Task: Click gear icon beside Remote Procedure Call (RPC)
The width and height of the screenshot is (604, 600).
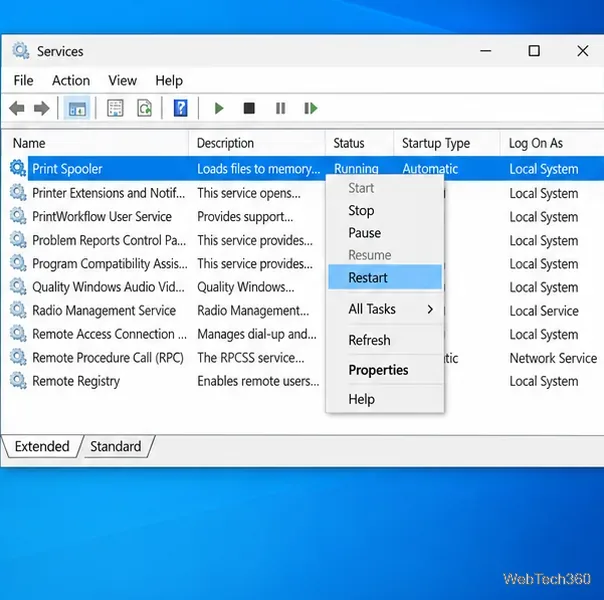Action: tap(18, 357)
